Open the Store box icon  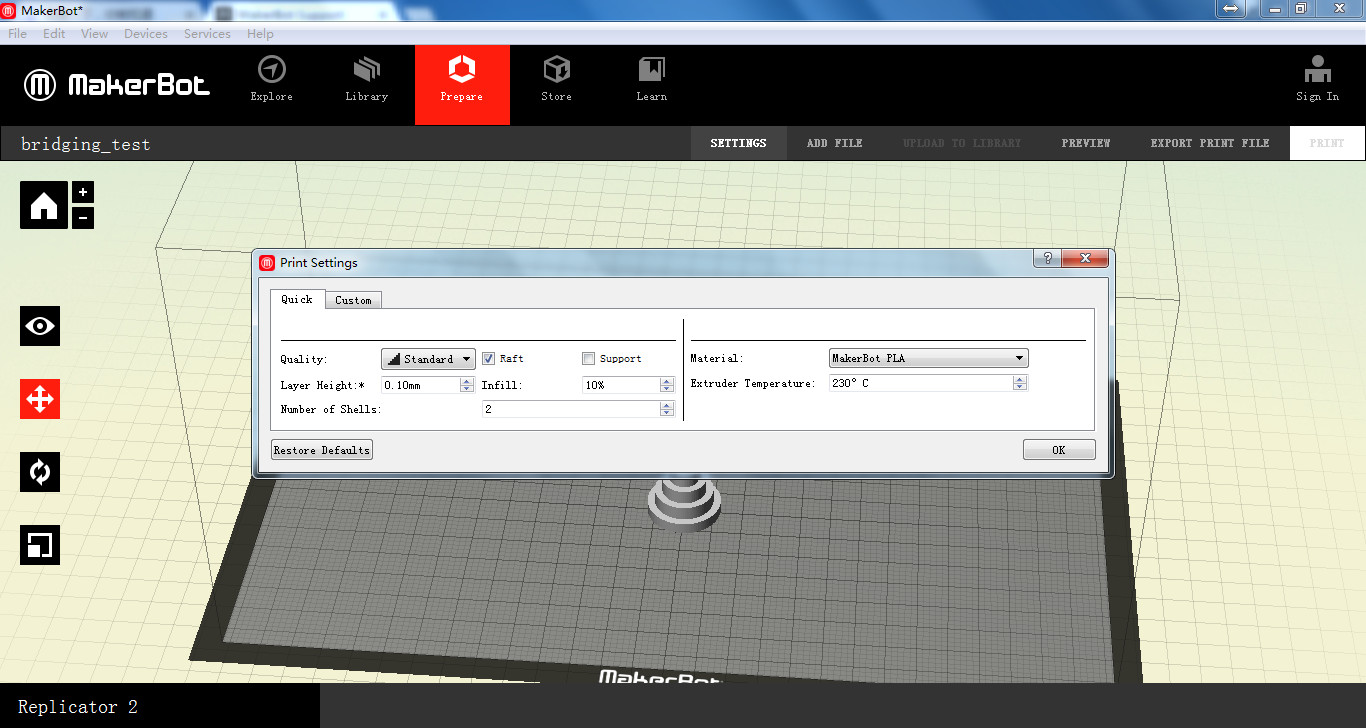[x=557, y=70]
